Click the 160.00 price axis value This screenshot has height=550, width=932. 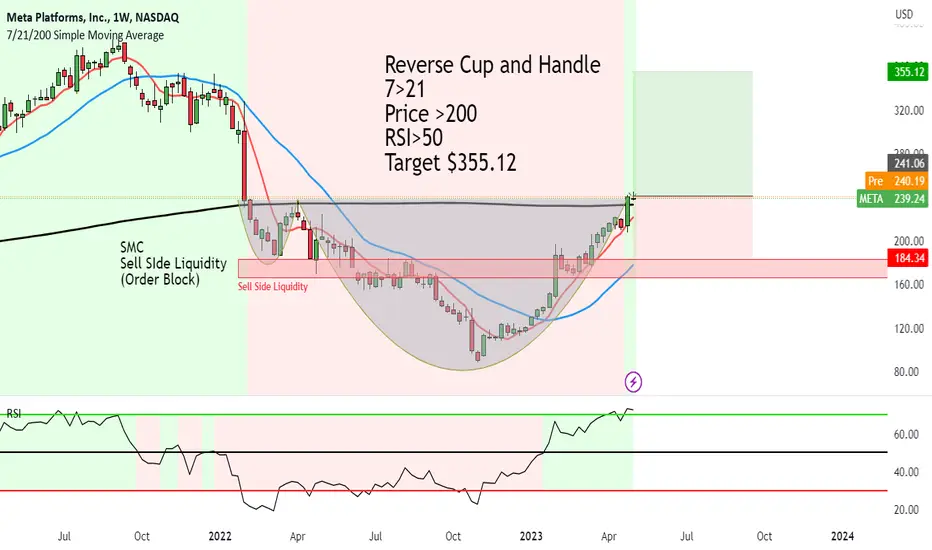pos(909,284)
